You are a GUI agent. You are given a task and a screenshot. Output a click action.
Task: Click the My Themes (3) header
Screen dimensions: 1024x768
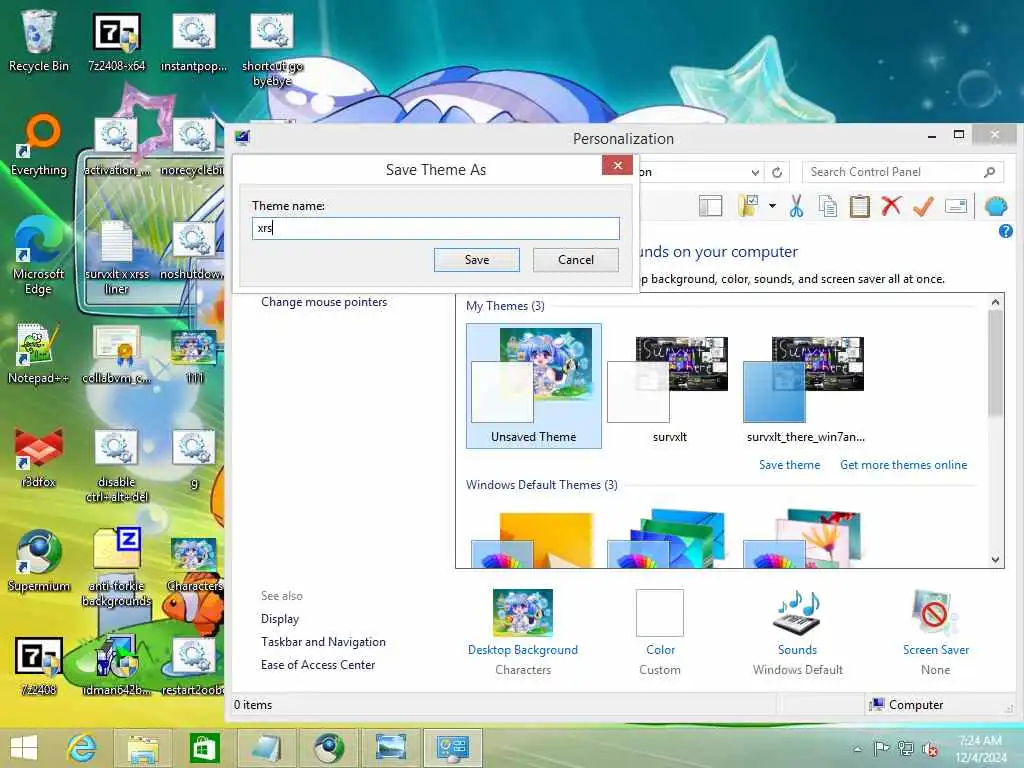505,306
